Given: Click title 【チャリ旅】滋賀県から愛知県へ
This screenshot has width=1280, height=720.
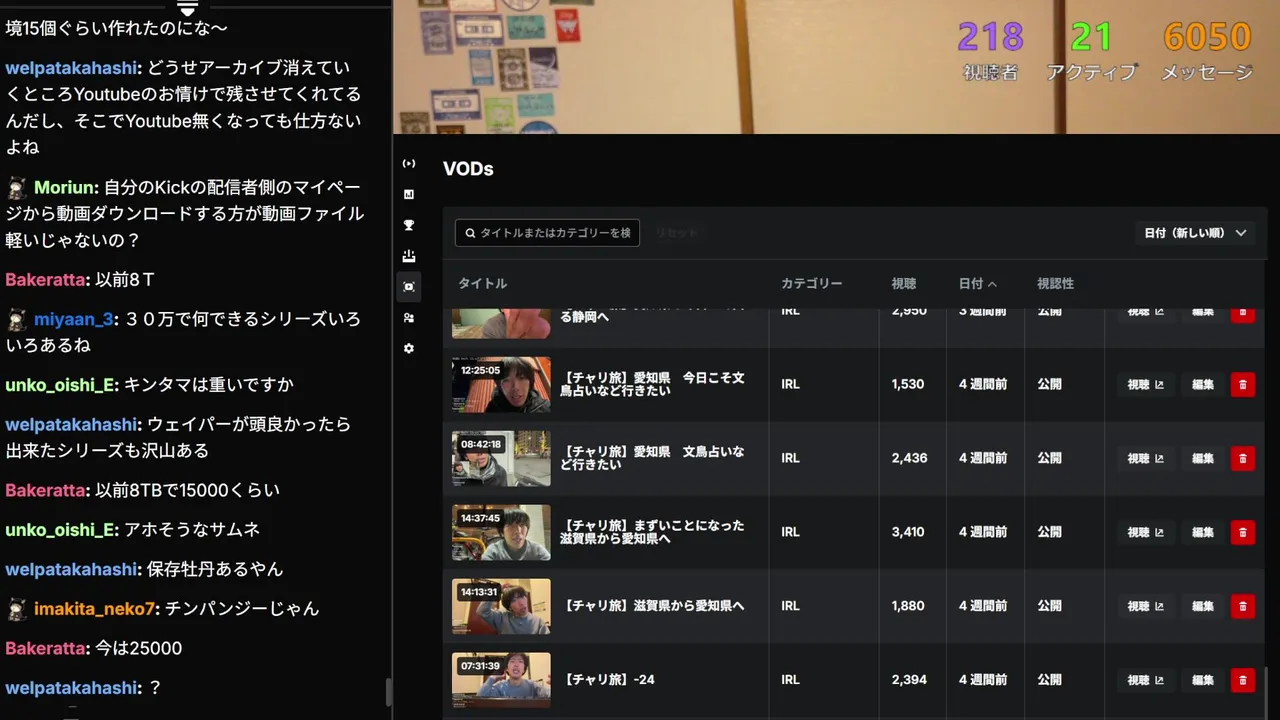Looking at the screenshot, I should pos(654,606).
